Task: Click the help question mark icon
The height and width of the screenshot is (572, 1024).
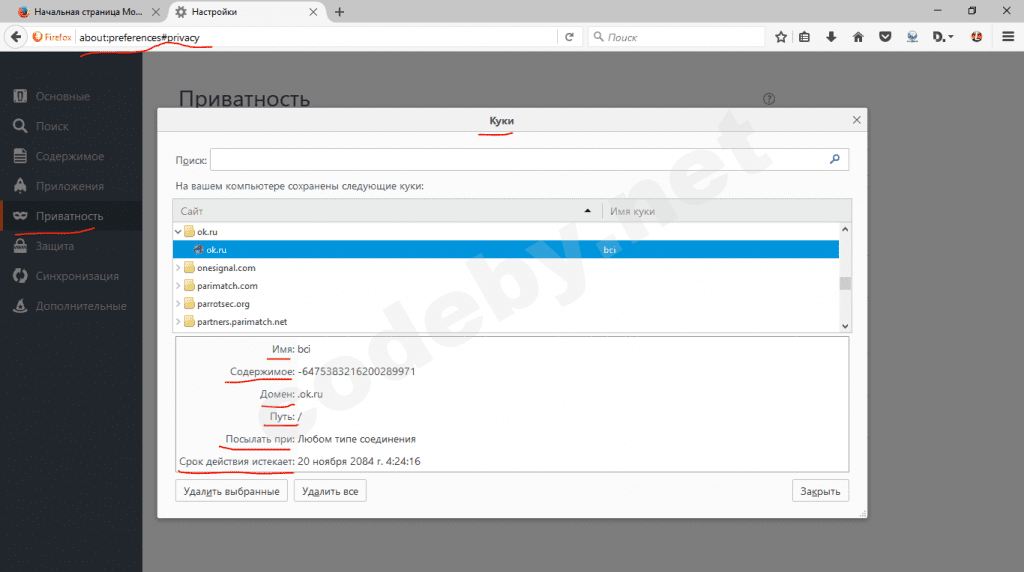Action: click(769, 99)
